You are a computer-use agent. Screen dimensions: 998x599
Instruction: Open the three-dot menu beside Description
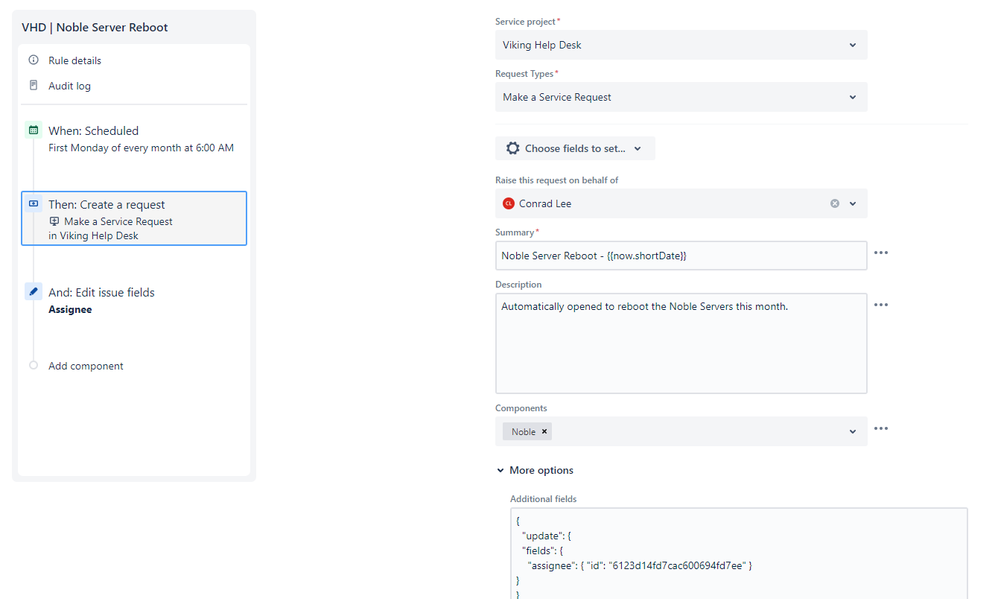(881, 305)
